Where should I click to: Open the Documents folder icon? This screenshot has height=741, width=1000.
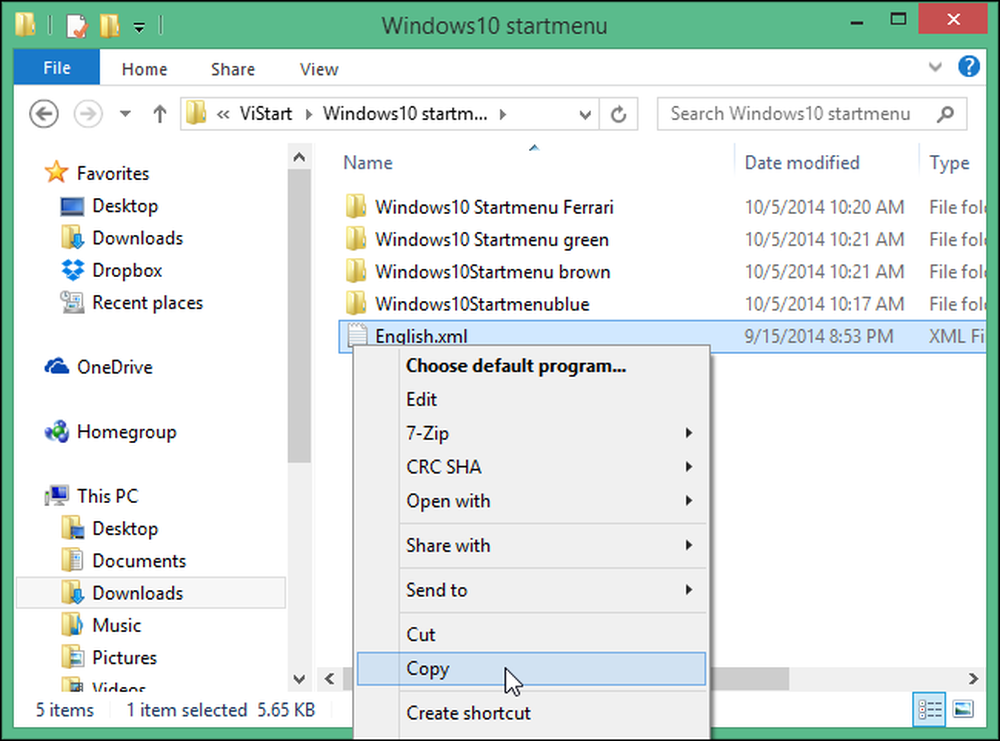coord(73,561)
